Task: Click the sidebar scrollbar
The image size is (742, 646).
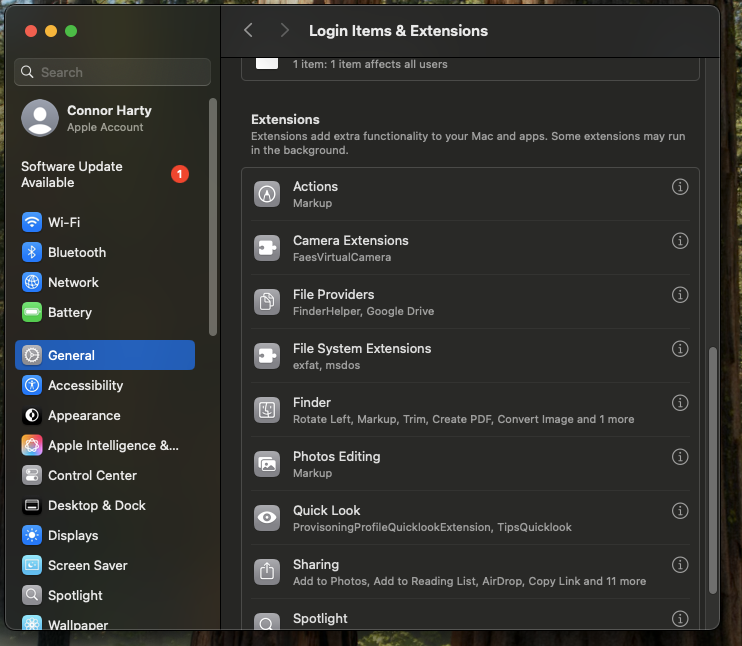Action: click(213, 217)
